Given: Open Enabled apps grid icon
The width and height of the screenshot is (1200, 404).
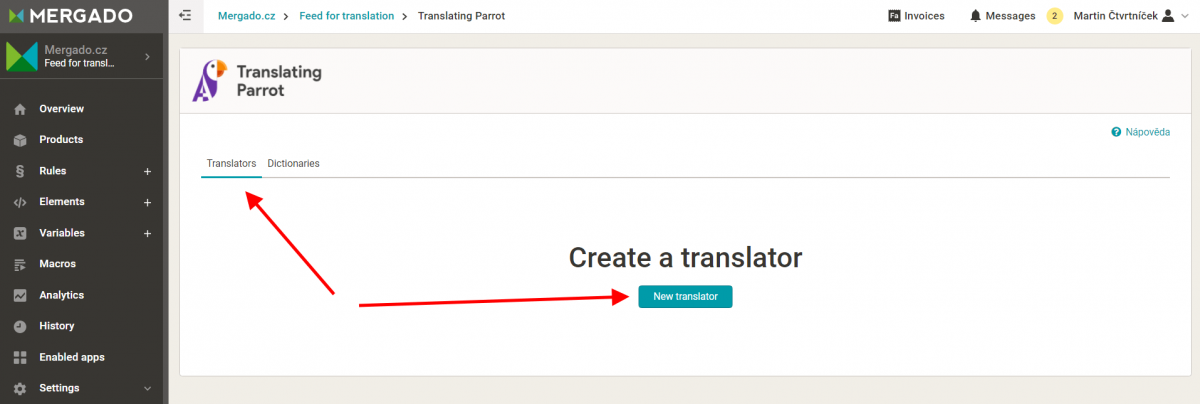Looking at the screenshot, I should [x=20, y=358].
